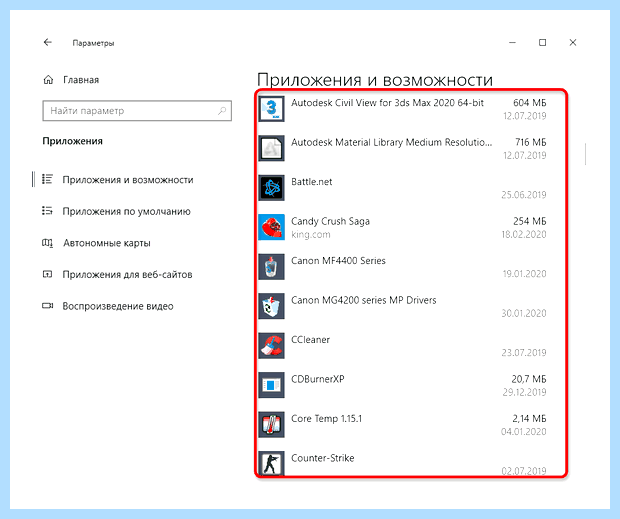
Task: Focus the Найти параметр search field
Action: [x=137, y=111]
